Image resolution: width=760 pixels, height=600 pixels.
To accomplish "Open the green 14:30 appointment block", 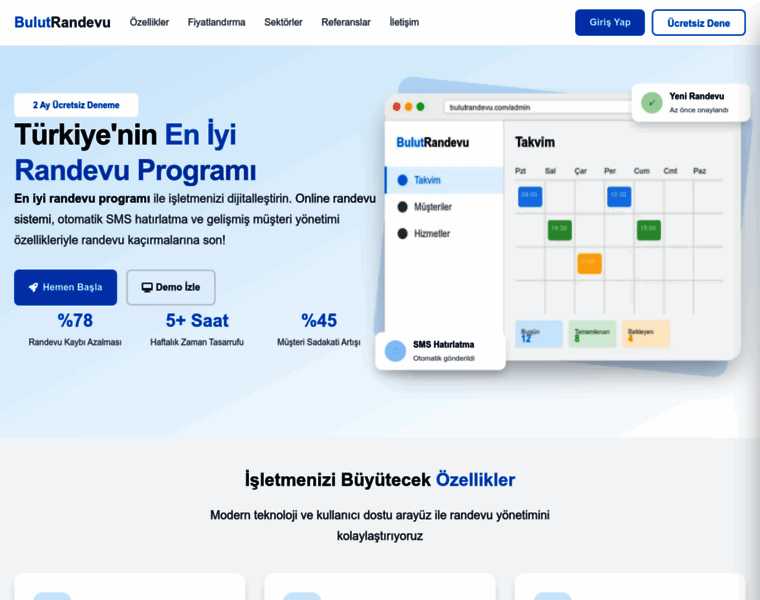I will tap(559, 229).
